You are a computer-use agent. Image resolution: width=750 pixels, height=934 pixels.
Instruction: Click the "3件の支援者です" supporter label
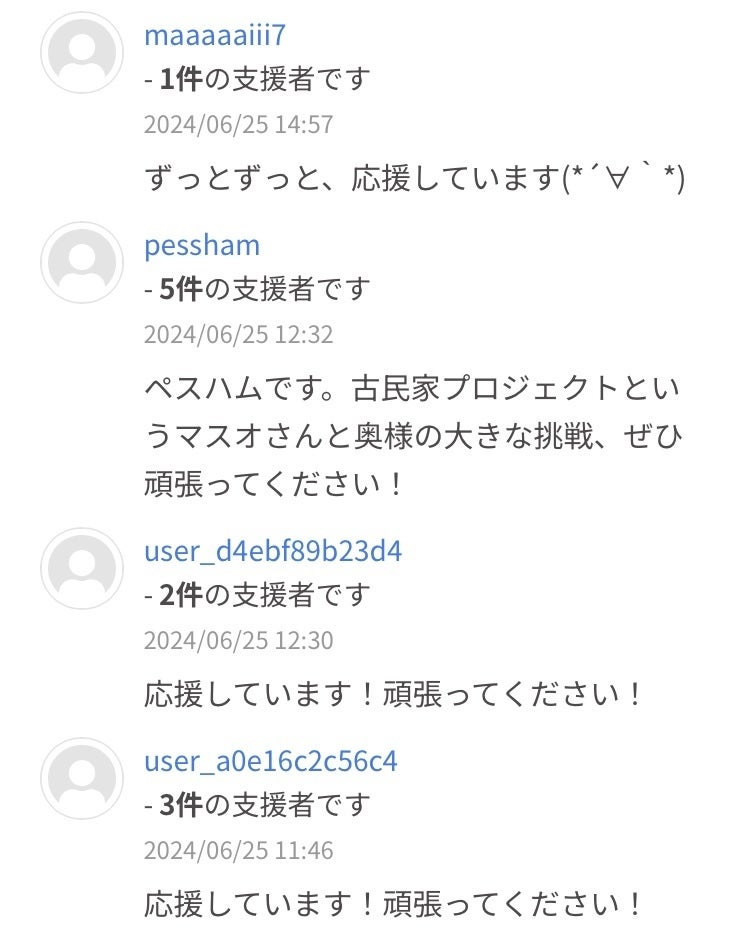coord(257,805)
